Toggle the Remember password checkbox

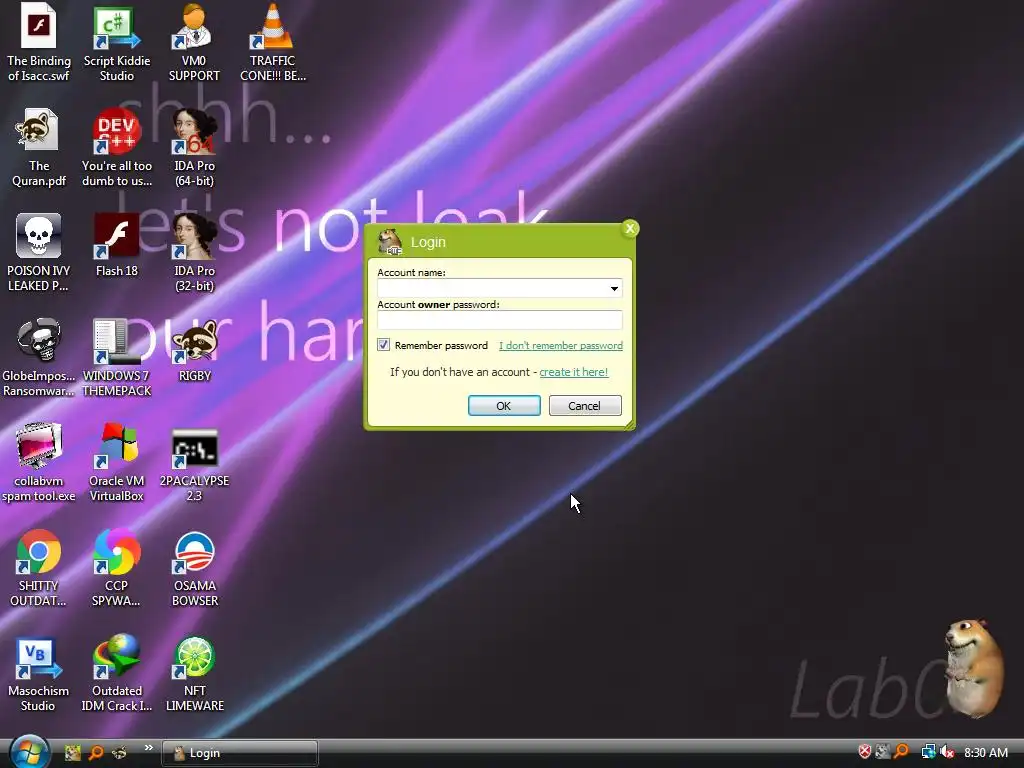(383, 345)
